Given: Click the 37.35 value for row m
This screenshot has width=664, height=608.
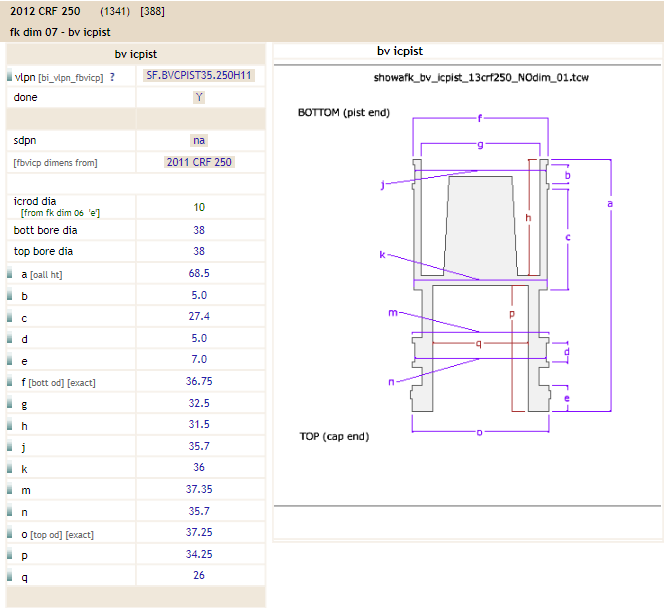Looking at the screenshot, I should click(199, 489).
